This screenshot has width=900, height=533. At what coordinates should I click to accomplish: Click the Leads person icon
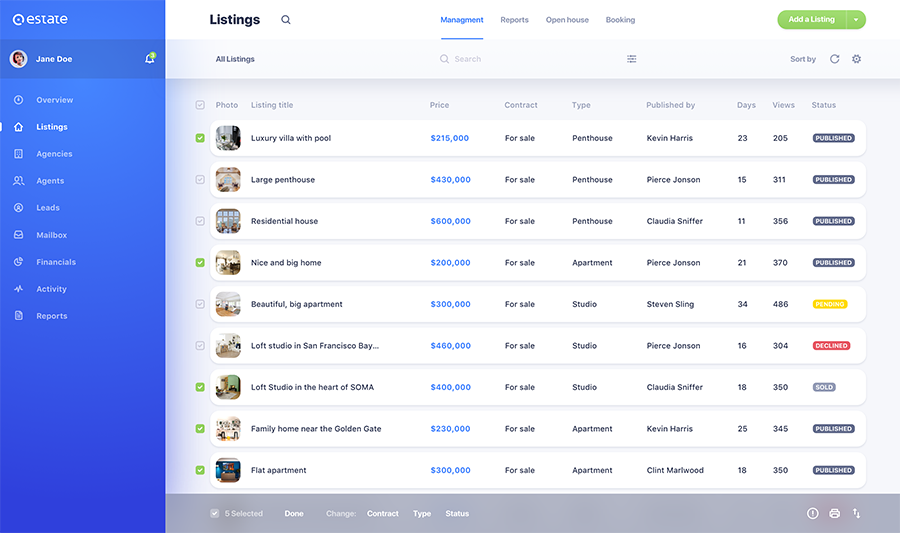click(18, 208)
